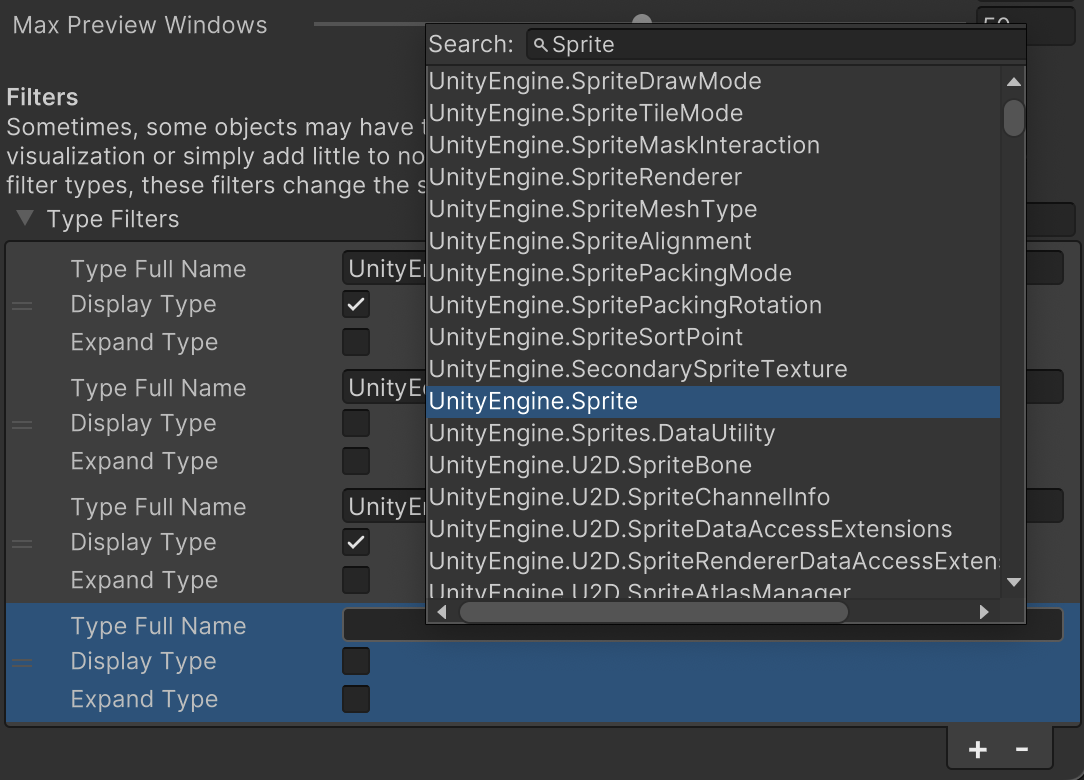The height and width of the screenshot is (780, 1084).
Task: Select UnityEngine.U2D.SpriteChannelInfo
Action: tap(713, 497)
